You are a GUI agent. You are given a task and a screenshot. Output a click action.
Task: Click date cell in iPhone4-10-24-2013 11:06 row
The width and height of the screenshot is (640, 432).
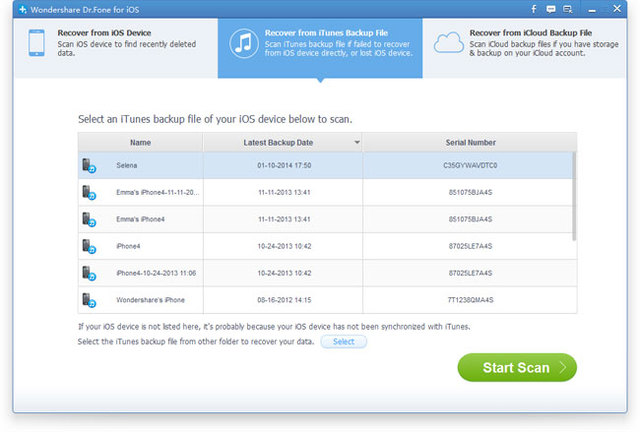(x=284, y=273)
